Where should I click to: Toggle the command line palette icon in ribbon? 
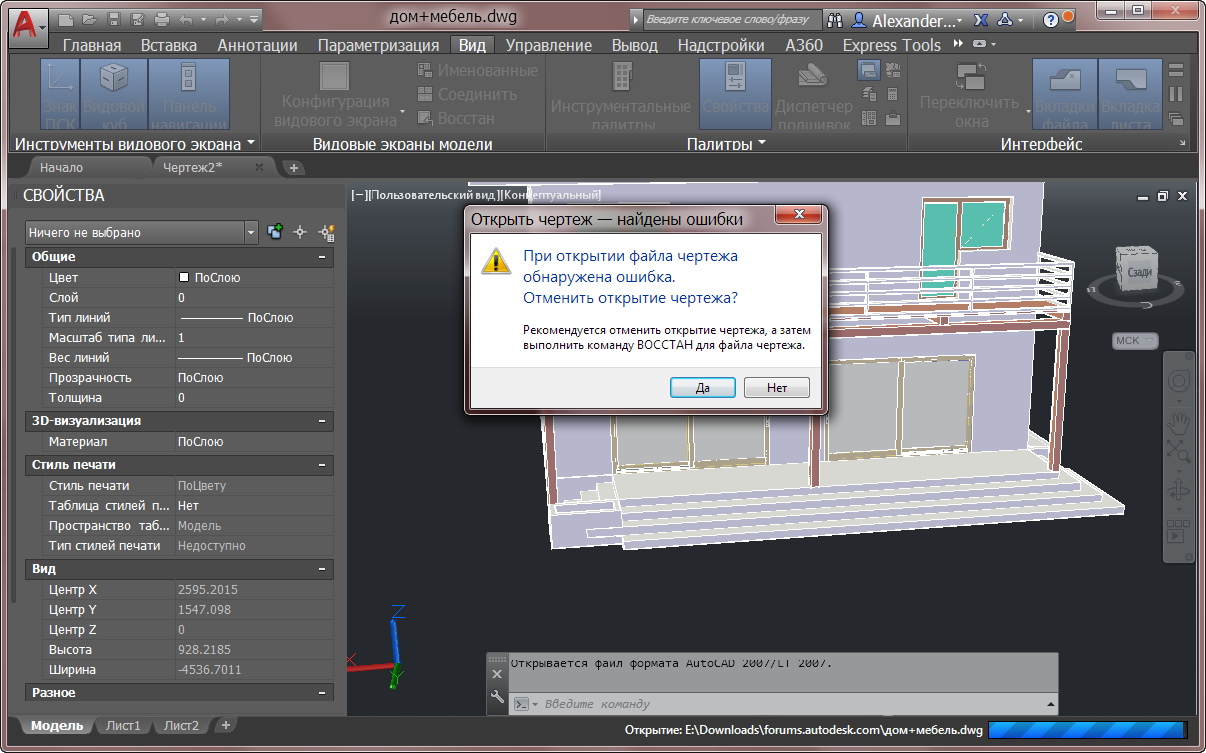[x=868, y=70]
